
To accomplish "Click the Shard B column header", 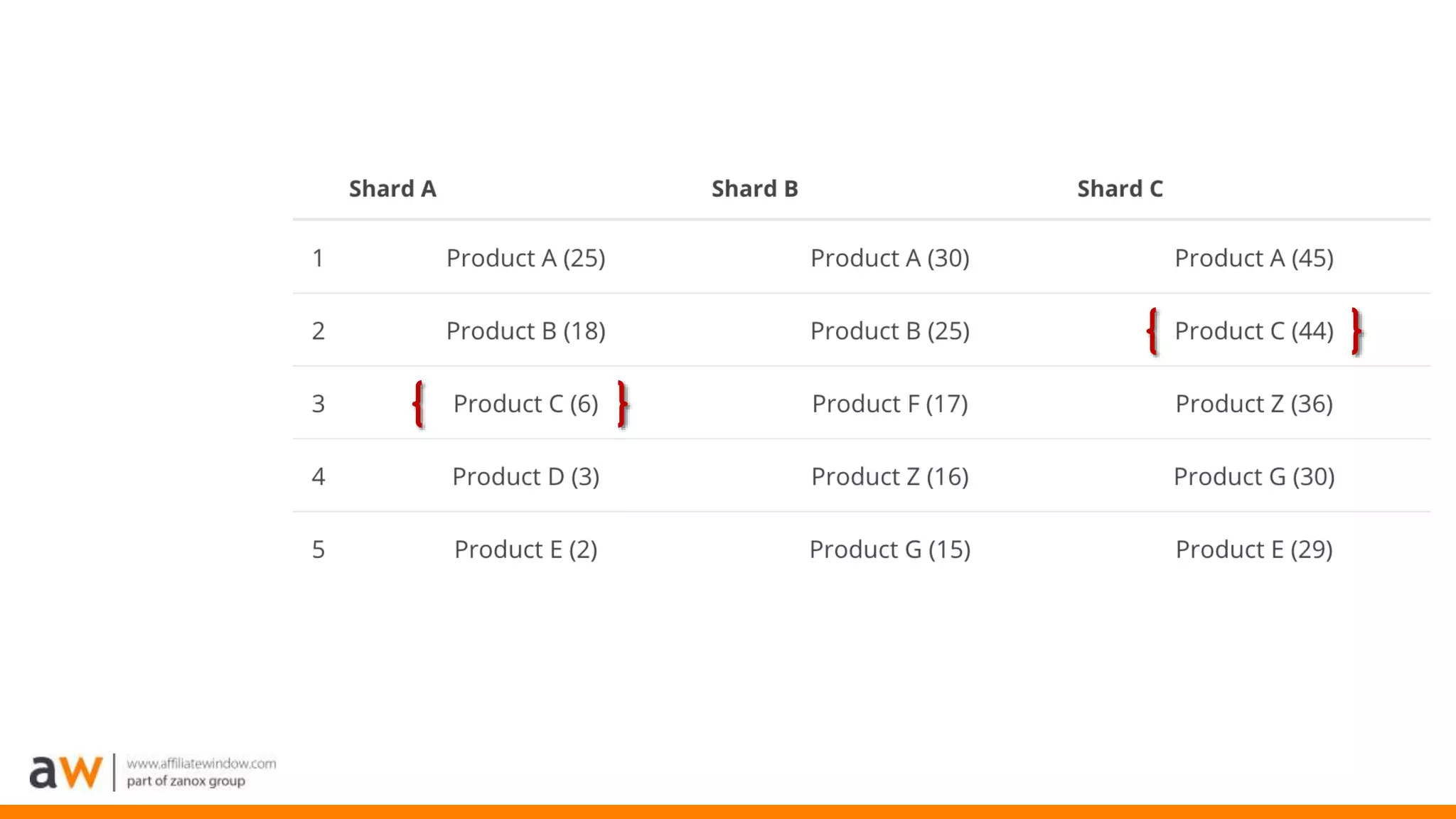I will coord(755,189).
